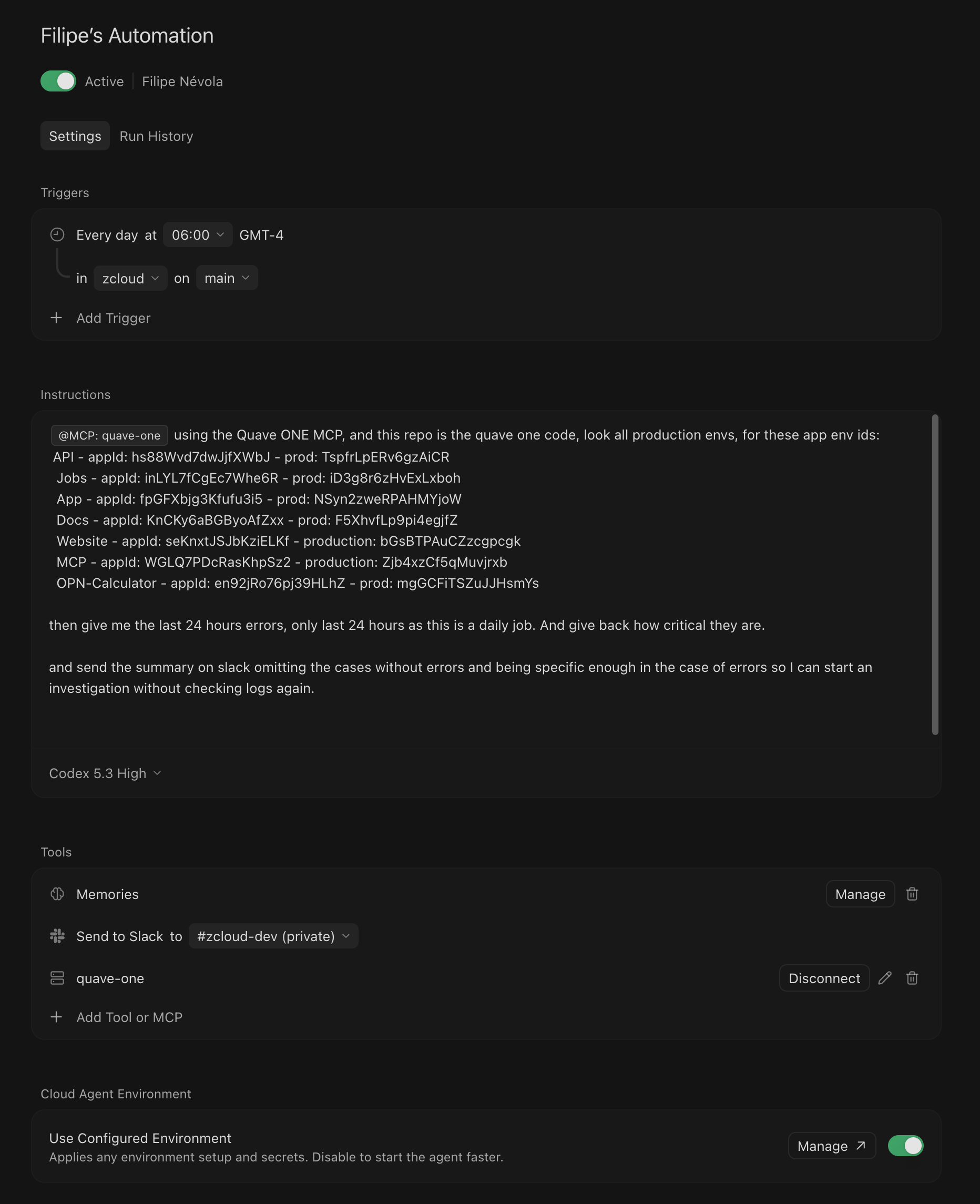
Task: Toggle the Active automation switch off
Action: (x=58, y=81)
